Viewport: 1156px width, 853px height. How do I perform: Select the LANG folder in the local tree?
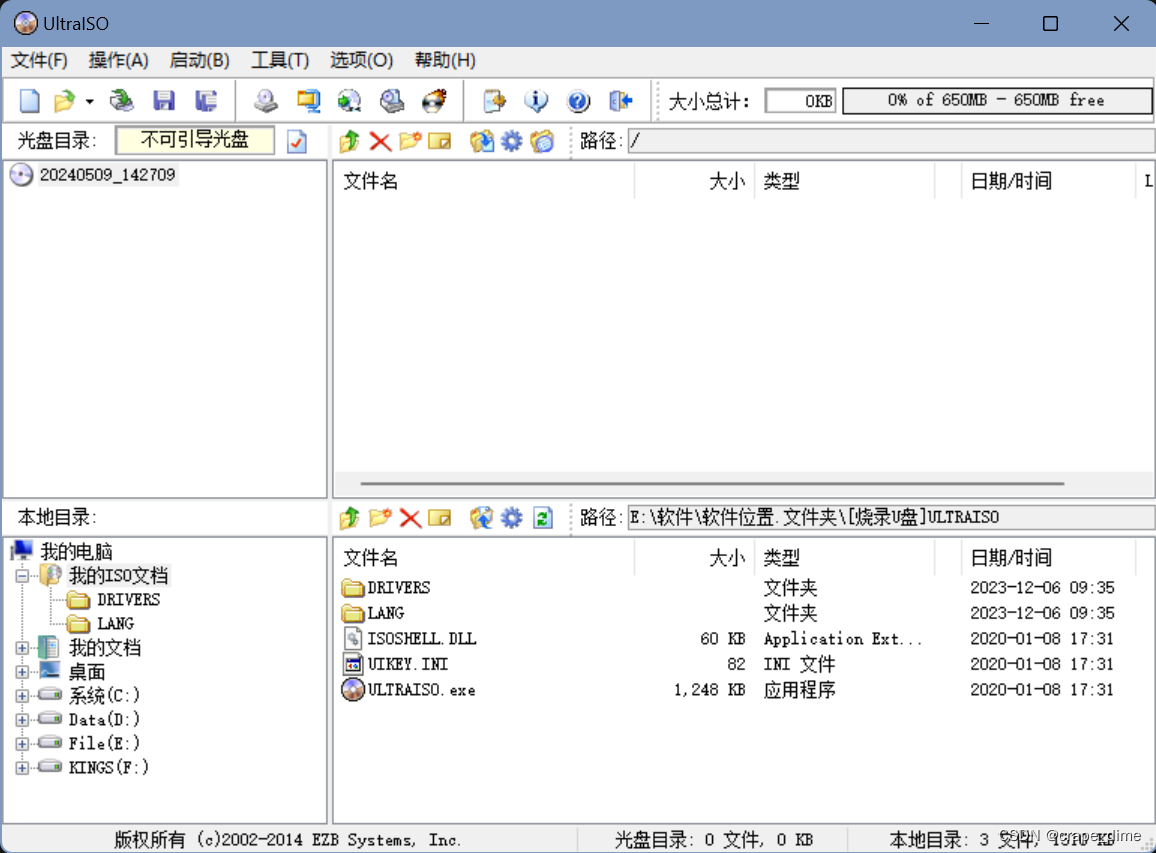116,624
